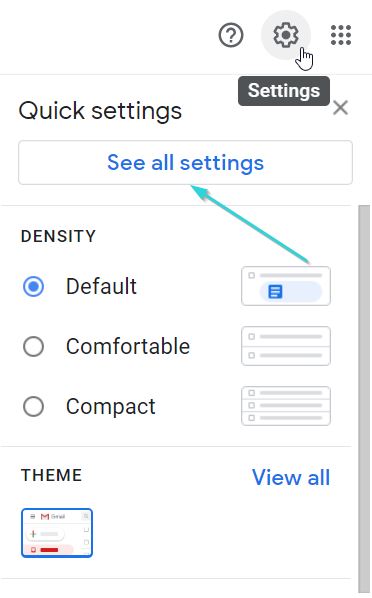Click the Quick settings panel title
Viewport: 372px width, 598px height.
[x=100, y=111]
